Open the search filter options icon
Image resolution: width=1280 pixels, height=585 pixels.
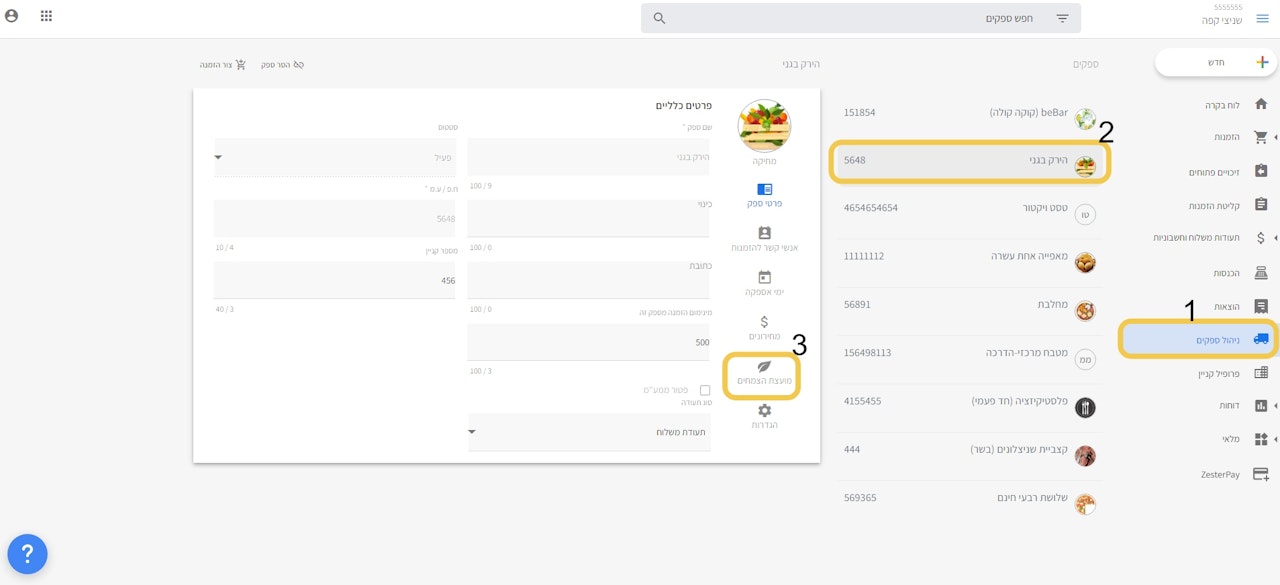point(1062,18)
